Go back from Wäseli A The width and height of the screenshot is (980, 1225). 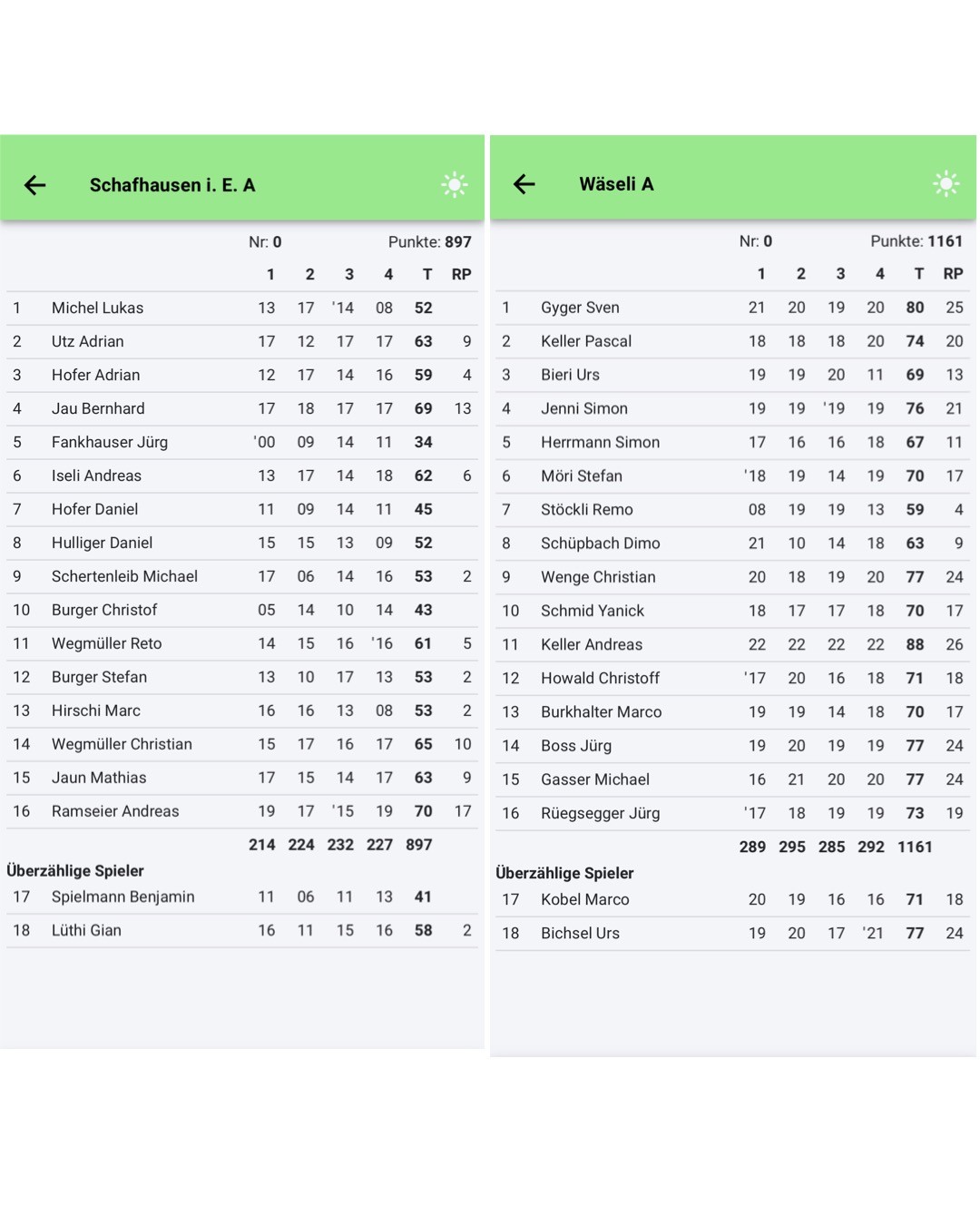tap(524, 184)
